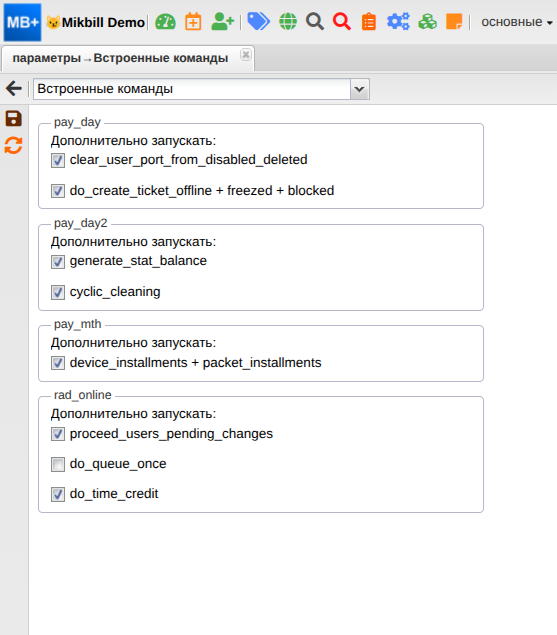Toggle cyclic_cleaning checkbox
557x635 pixels.
[x=58, y=292]
